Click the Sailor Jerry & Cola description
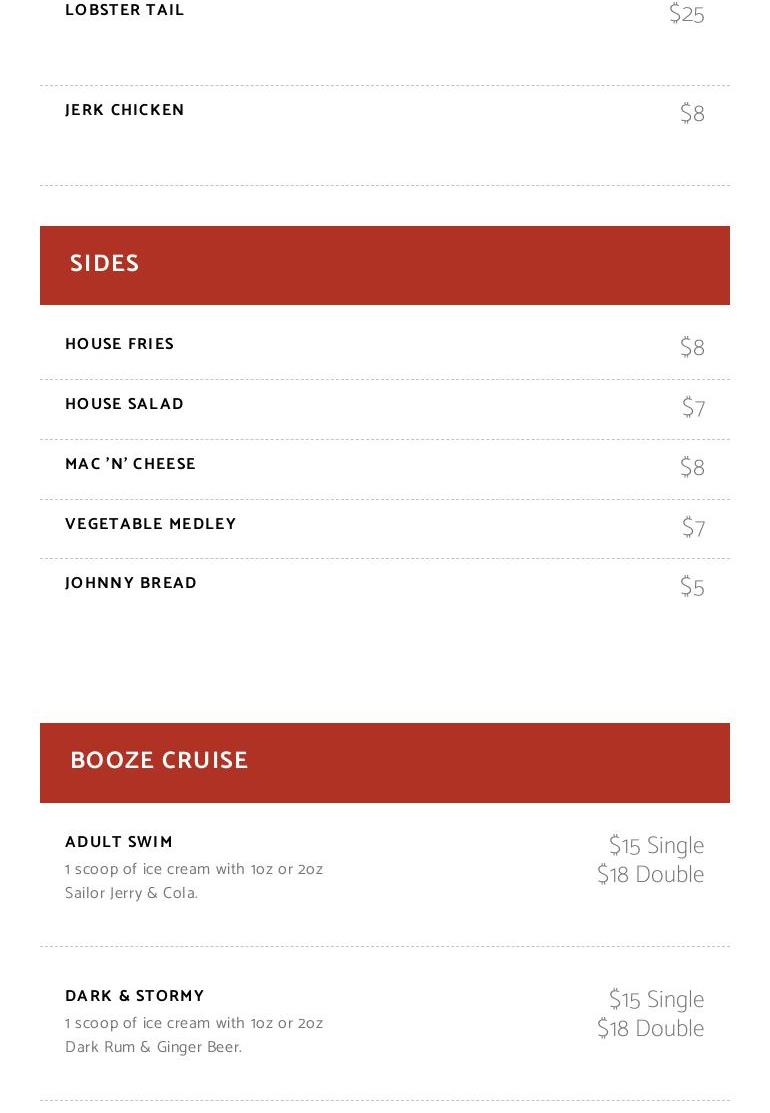Image resolution: width=770 pixels, height=1113 pixels. pyautogui.click(x=132, y=893)
